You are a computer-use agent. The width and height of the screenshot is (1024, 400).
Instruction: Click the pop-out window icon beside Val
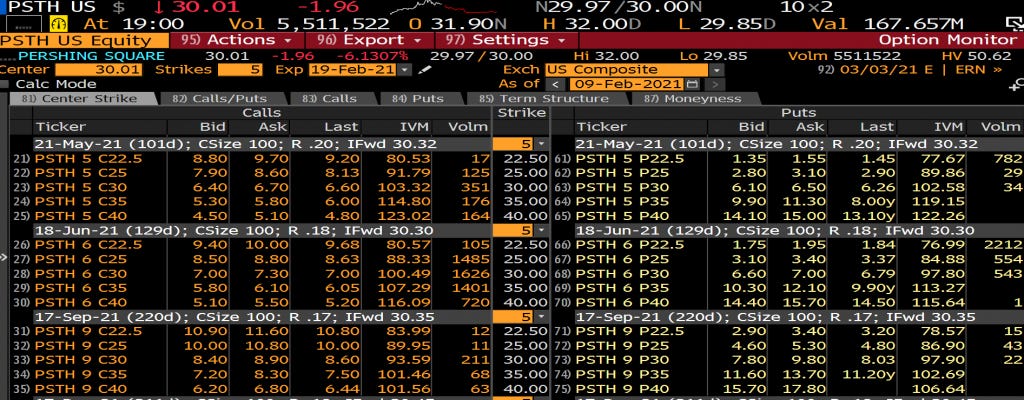point(1014,24)
